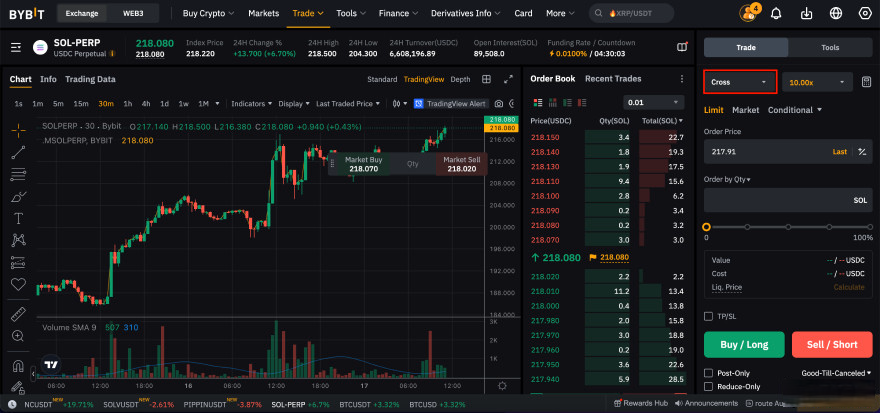
Task: Expand the Order by Qty dropdown
Action: 727,180
